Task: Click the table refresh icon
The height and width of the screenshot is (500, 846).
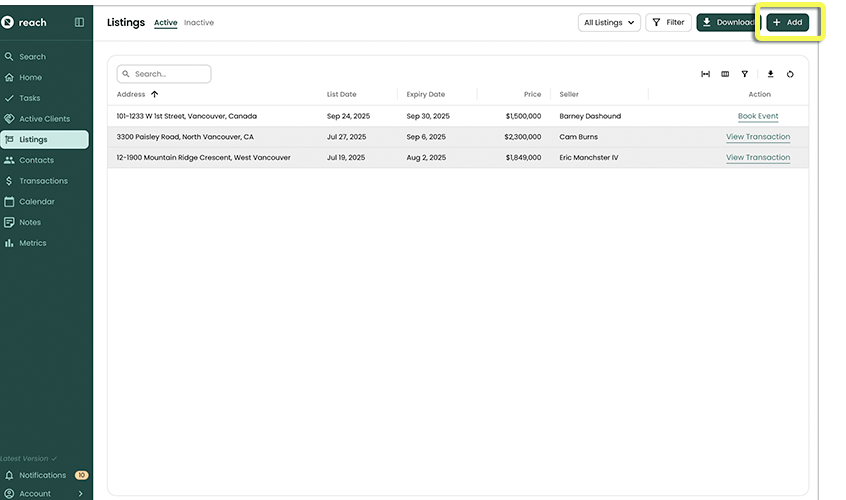Action: point(790,74)
